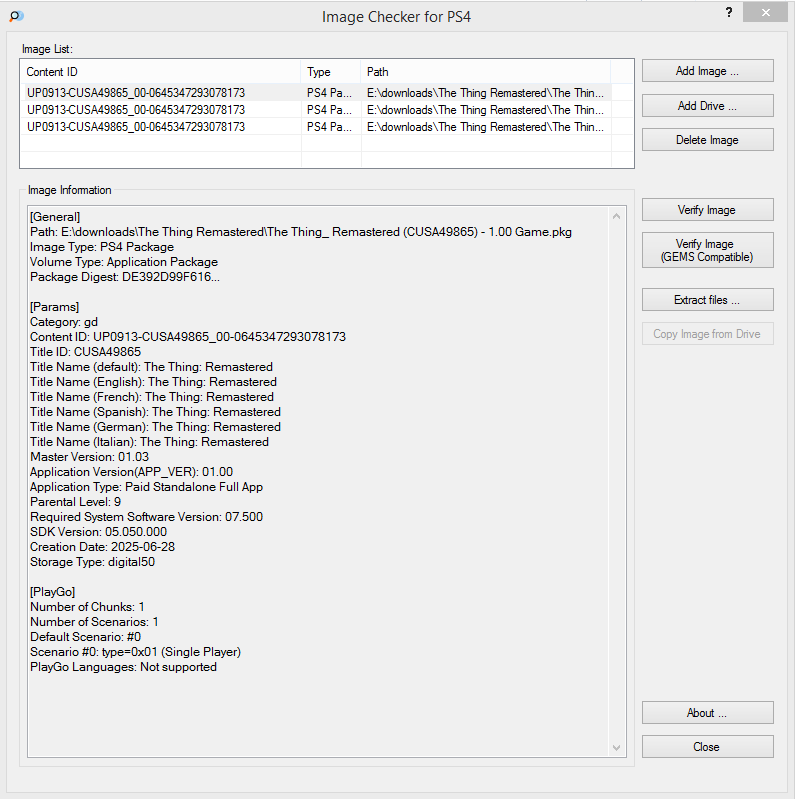Click the Add Drive ... button
This screenshot has width=795, height=799.
pyautogui.click(x=707, y=105)
